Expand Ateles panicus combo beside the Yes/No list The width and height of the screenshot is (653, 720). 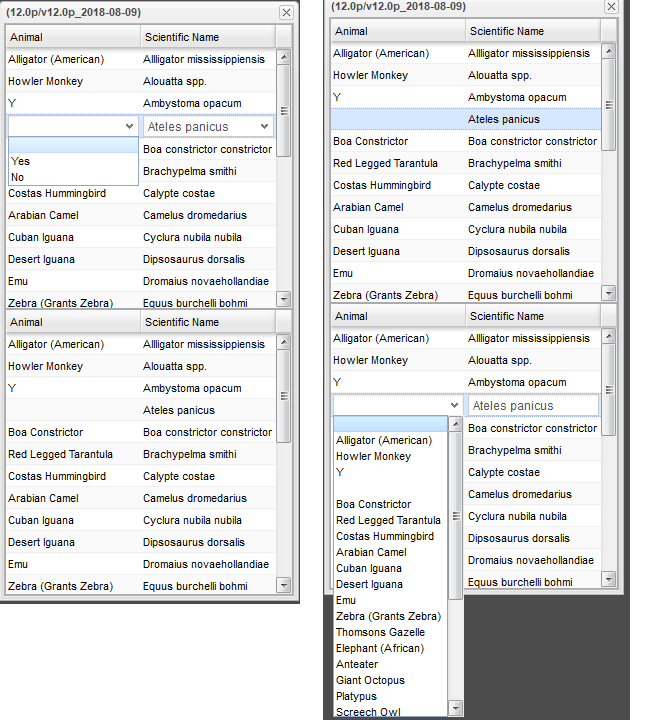click(264, 127)
